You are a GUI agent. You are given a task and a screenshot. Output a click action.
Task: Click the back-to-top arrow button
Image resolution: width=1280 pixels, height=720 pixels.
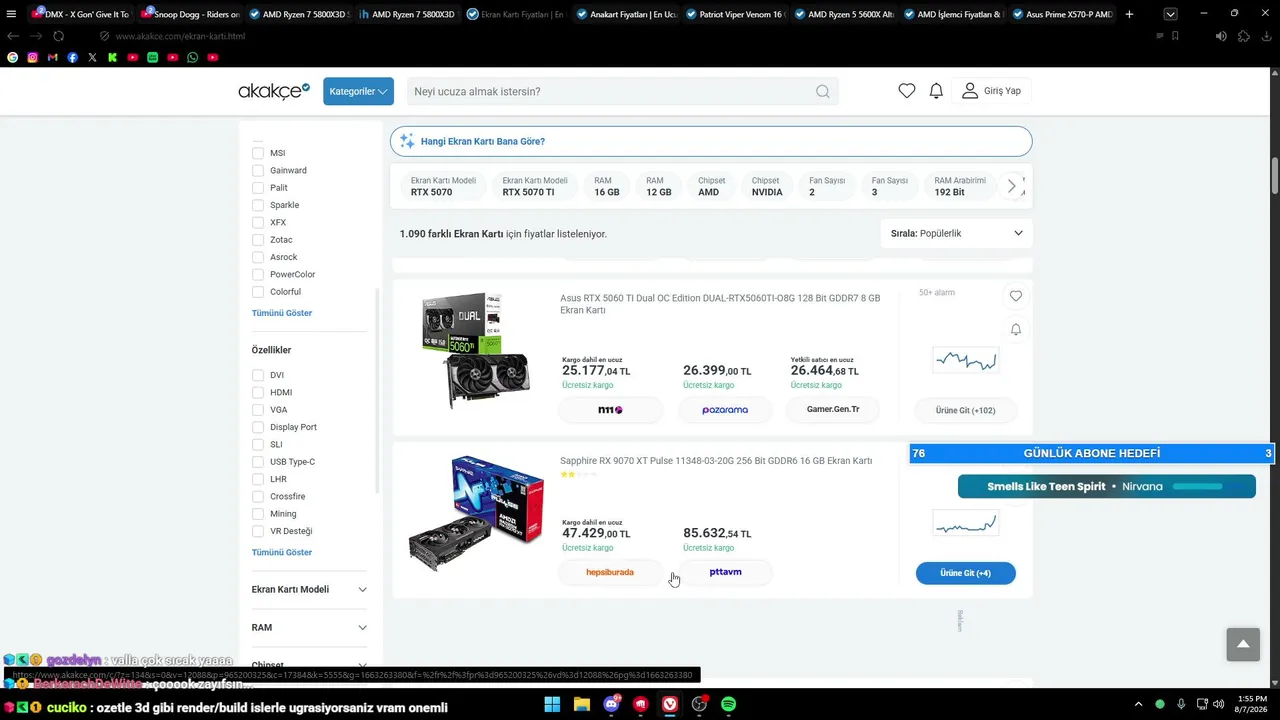point(1243,644)
